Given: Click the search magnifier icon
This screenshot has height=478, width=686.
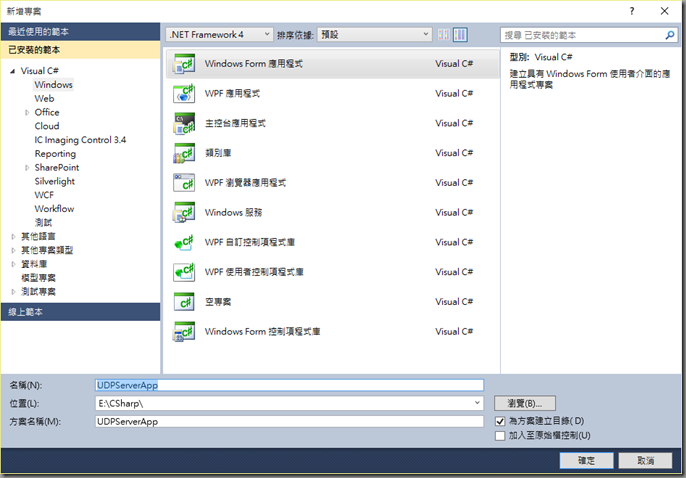Looking at the screenshot, I should (669, 35).
